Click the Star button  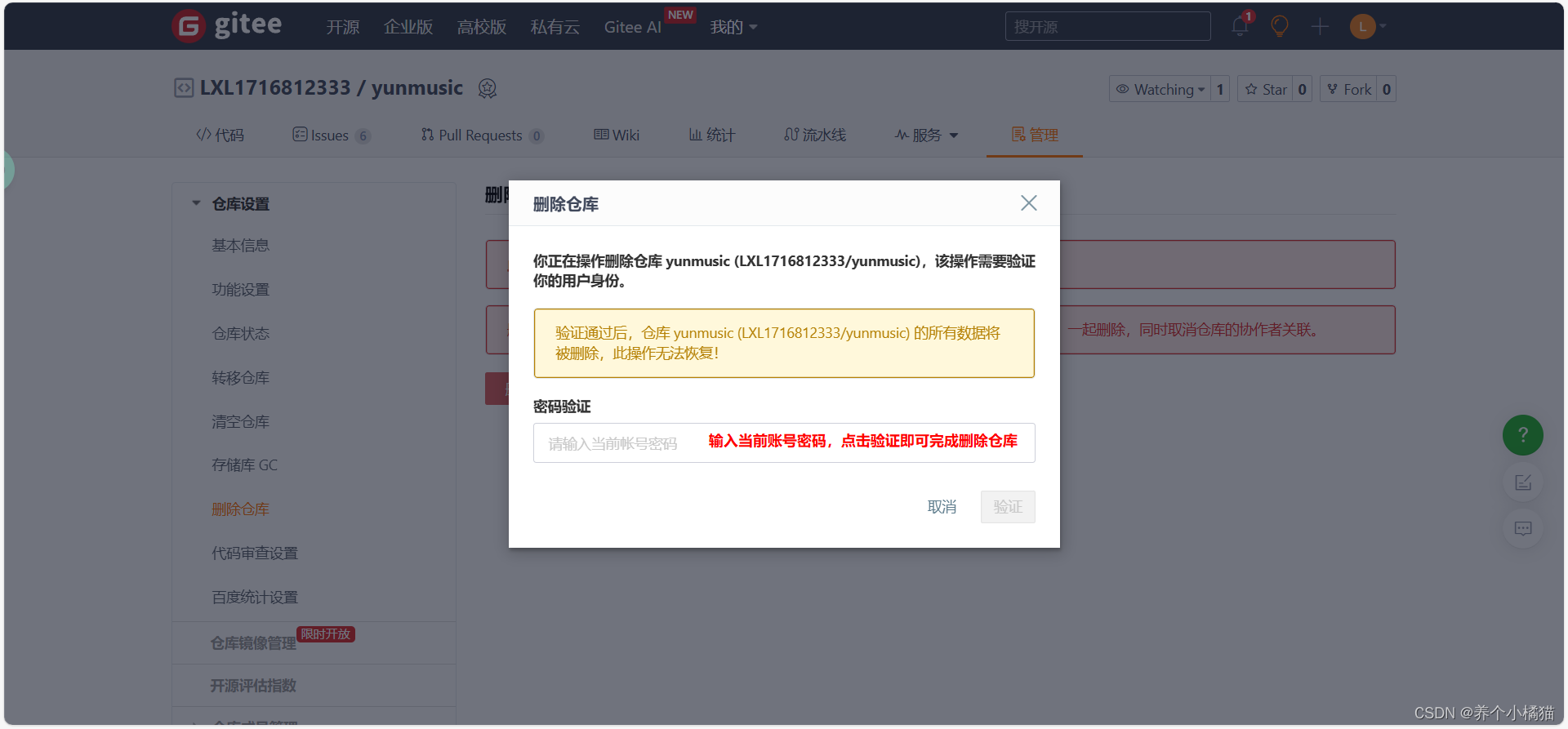pos(1265,89)
